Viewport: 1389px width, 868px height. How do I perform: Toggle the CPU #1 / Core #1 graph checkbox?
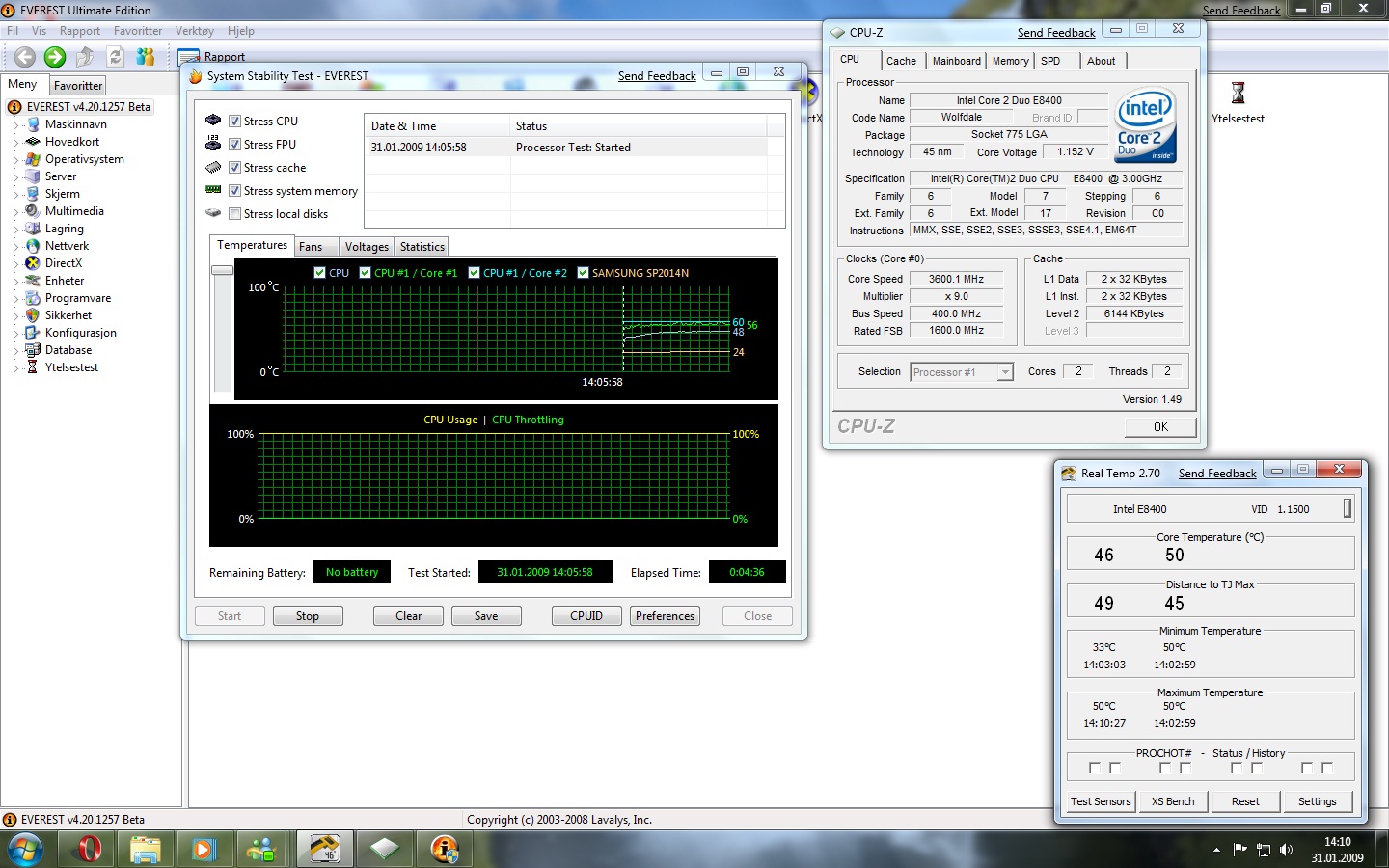(366, 273)
